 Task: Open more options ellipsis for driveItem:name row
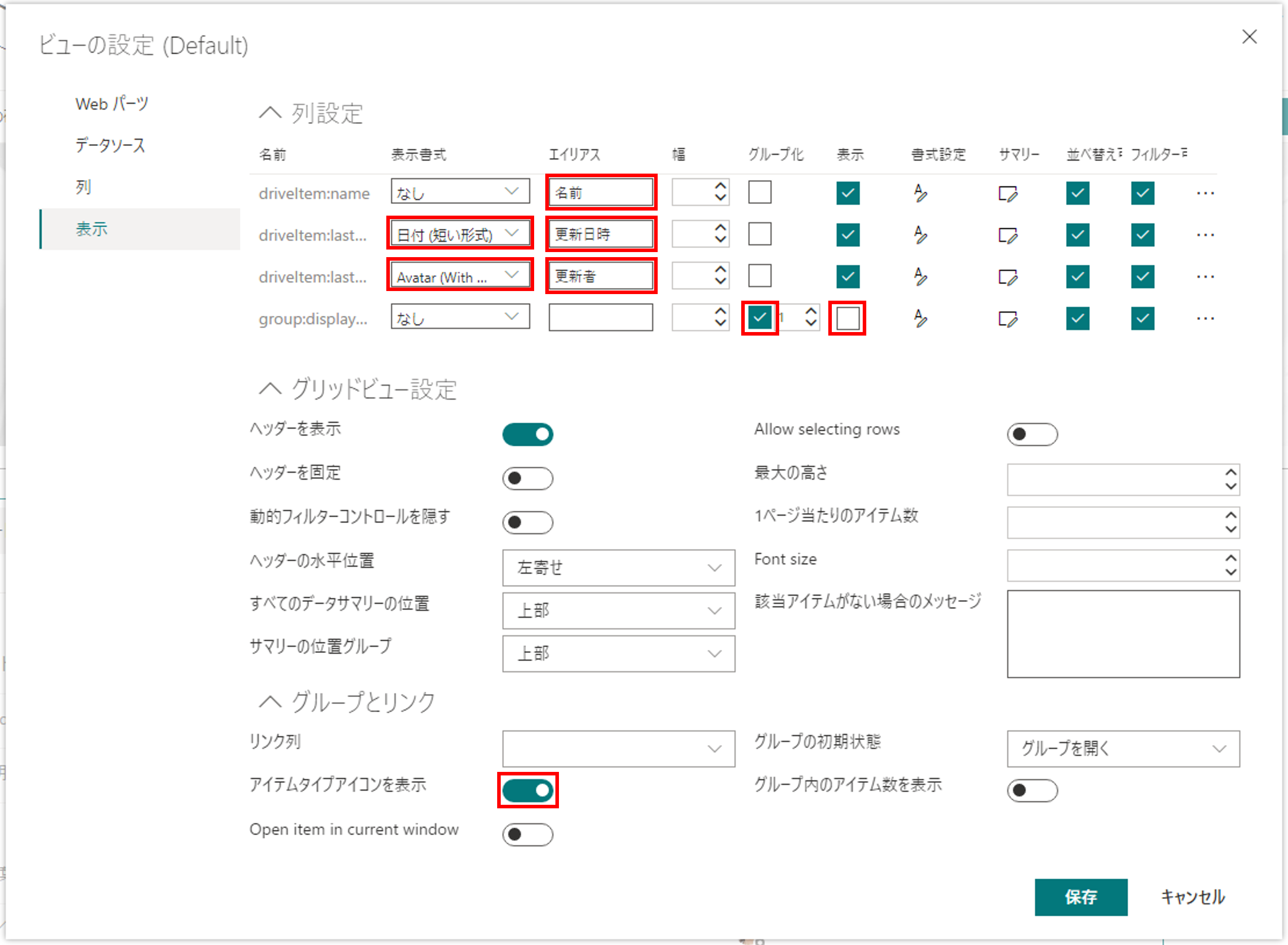point(1205,193)
